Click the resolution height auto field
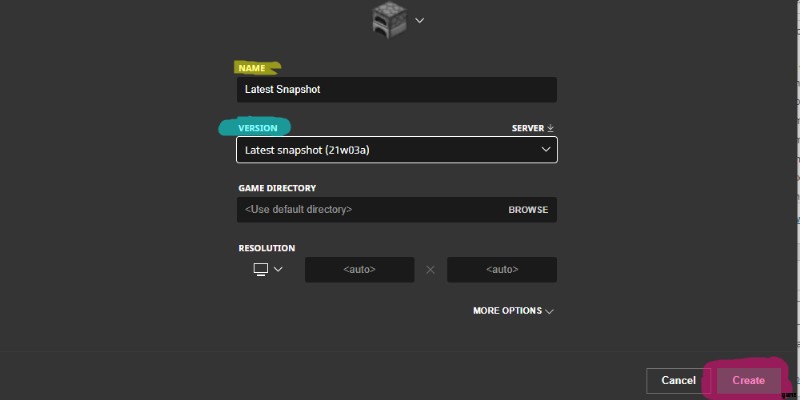The width and height of the screenshot is (800, 400). click(502, 270)
